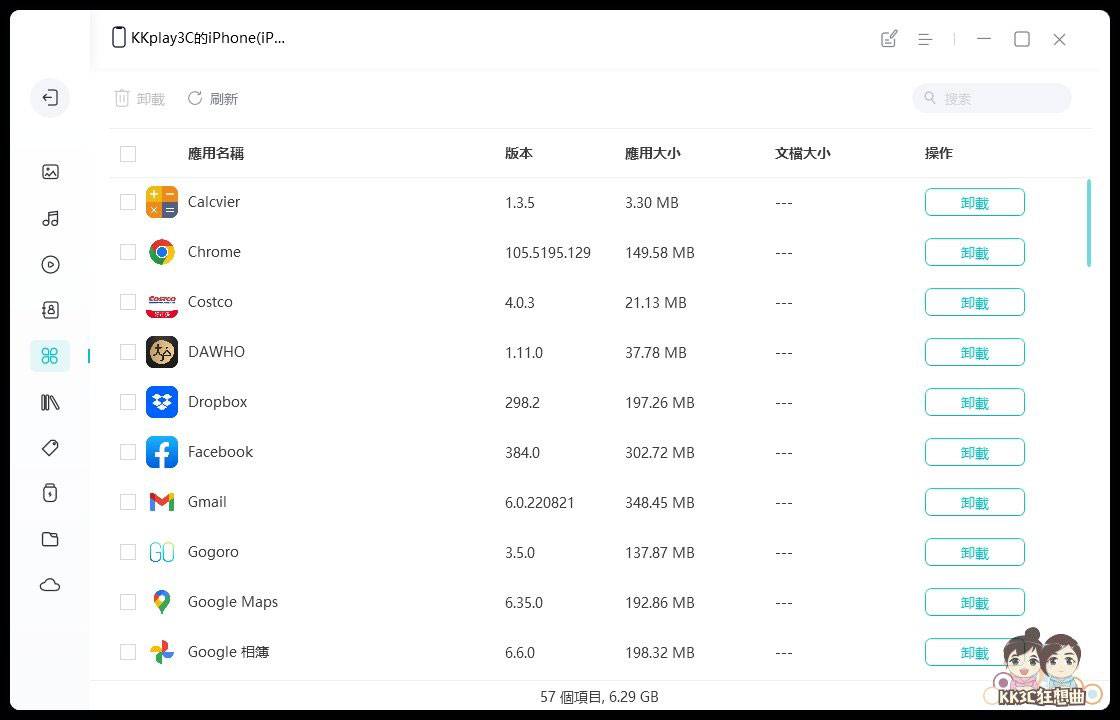Click the Gogoro app icon

click(161, 552)
